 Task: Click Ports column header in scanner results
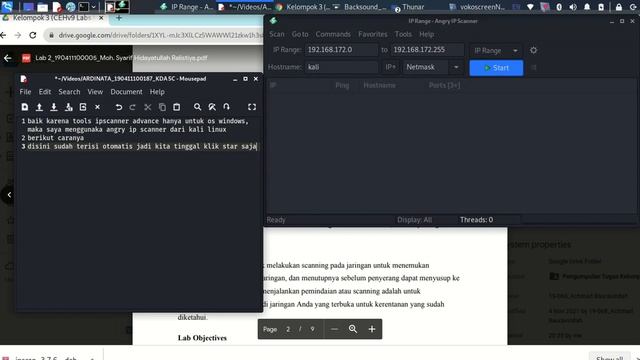(x=444, y=85)
